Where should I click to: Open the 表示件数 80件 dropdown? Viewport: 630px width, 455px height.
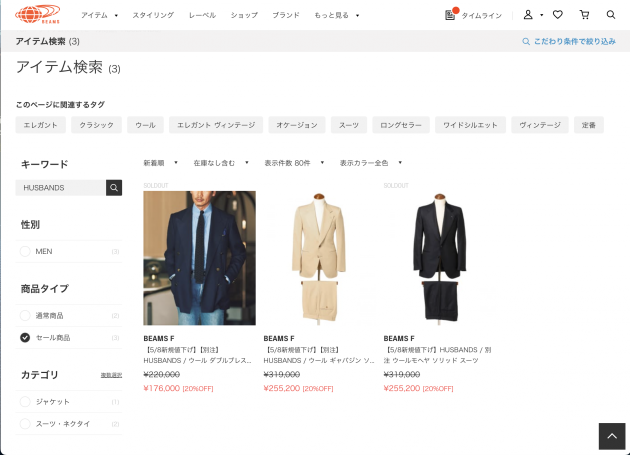(294, 163)
